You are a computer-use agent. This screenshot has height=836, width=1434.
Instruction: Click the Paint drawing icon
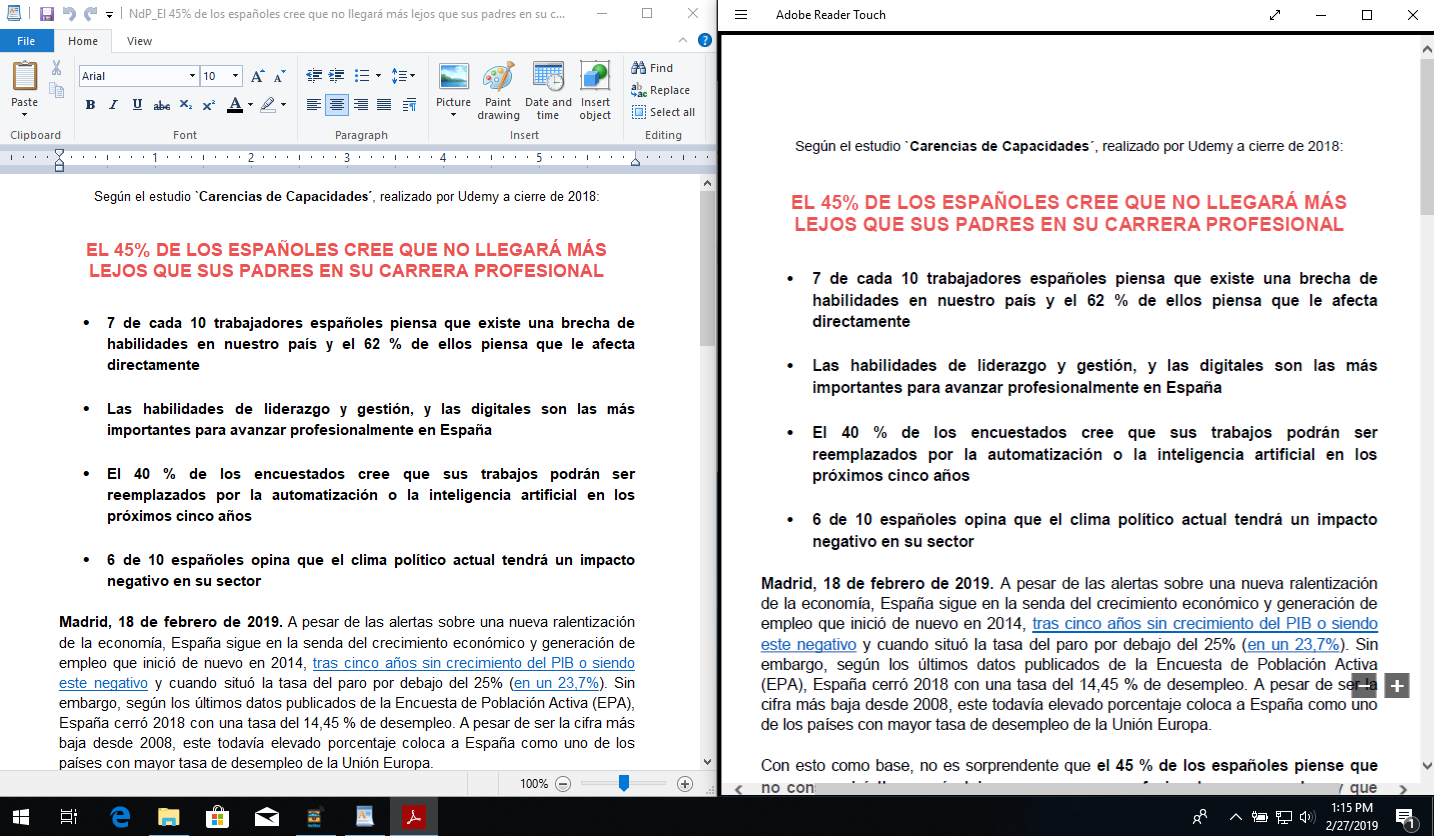click(x=498, y=78)
